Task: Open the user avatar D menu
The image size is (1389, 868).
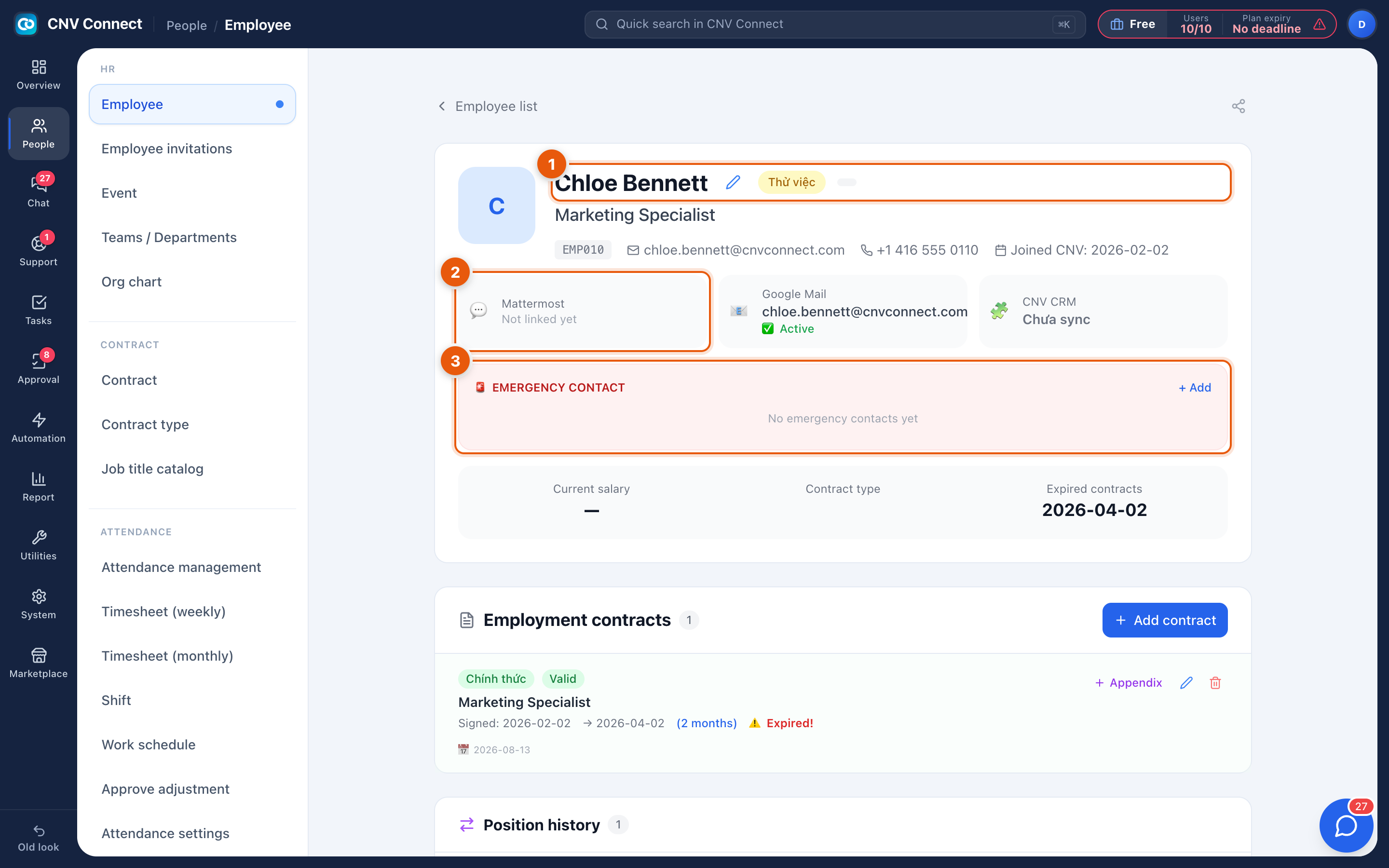Action: tap(1362, 25)
